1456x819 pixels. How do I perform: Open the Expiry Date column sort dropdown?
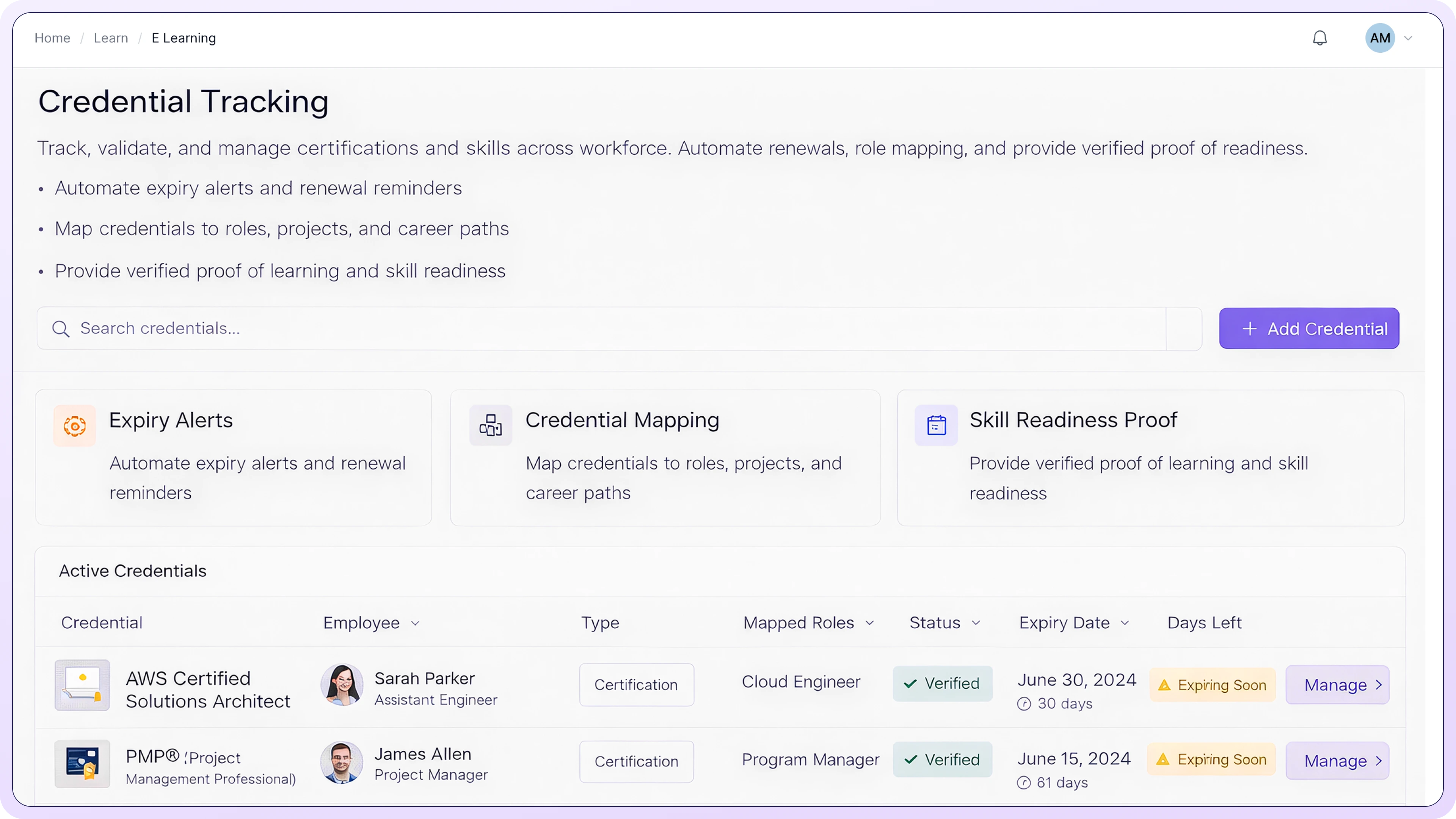click(x=1125, y=623)
